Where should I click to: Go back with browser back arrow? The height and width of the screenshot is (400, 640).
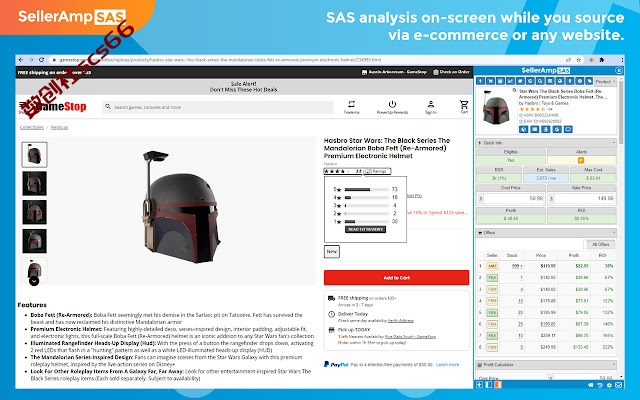point(21,60)
